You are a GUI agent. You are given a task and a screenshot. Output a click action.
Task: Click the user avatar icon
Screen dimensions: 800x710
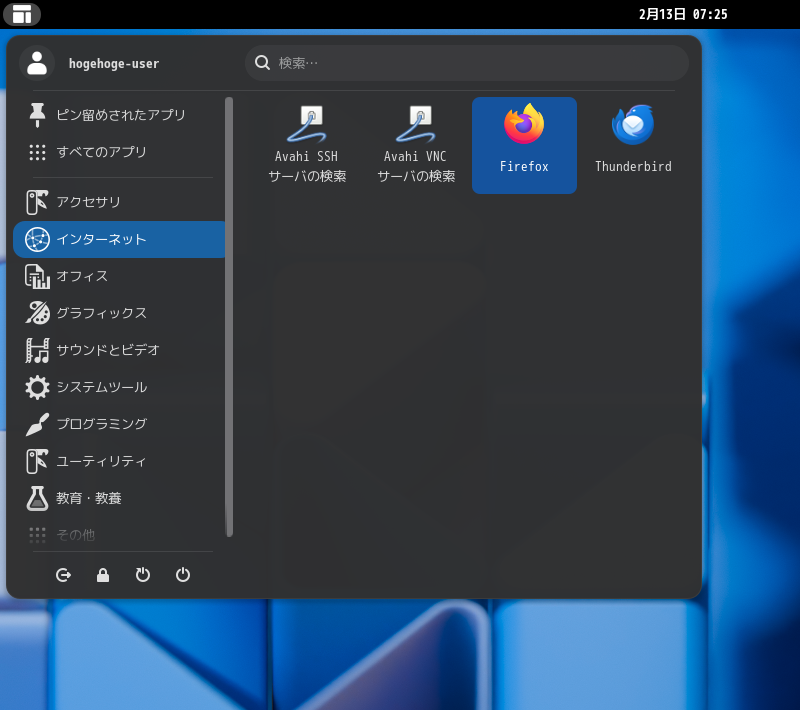tap(37, 63)
